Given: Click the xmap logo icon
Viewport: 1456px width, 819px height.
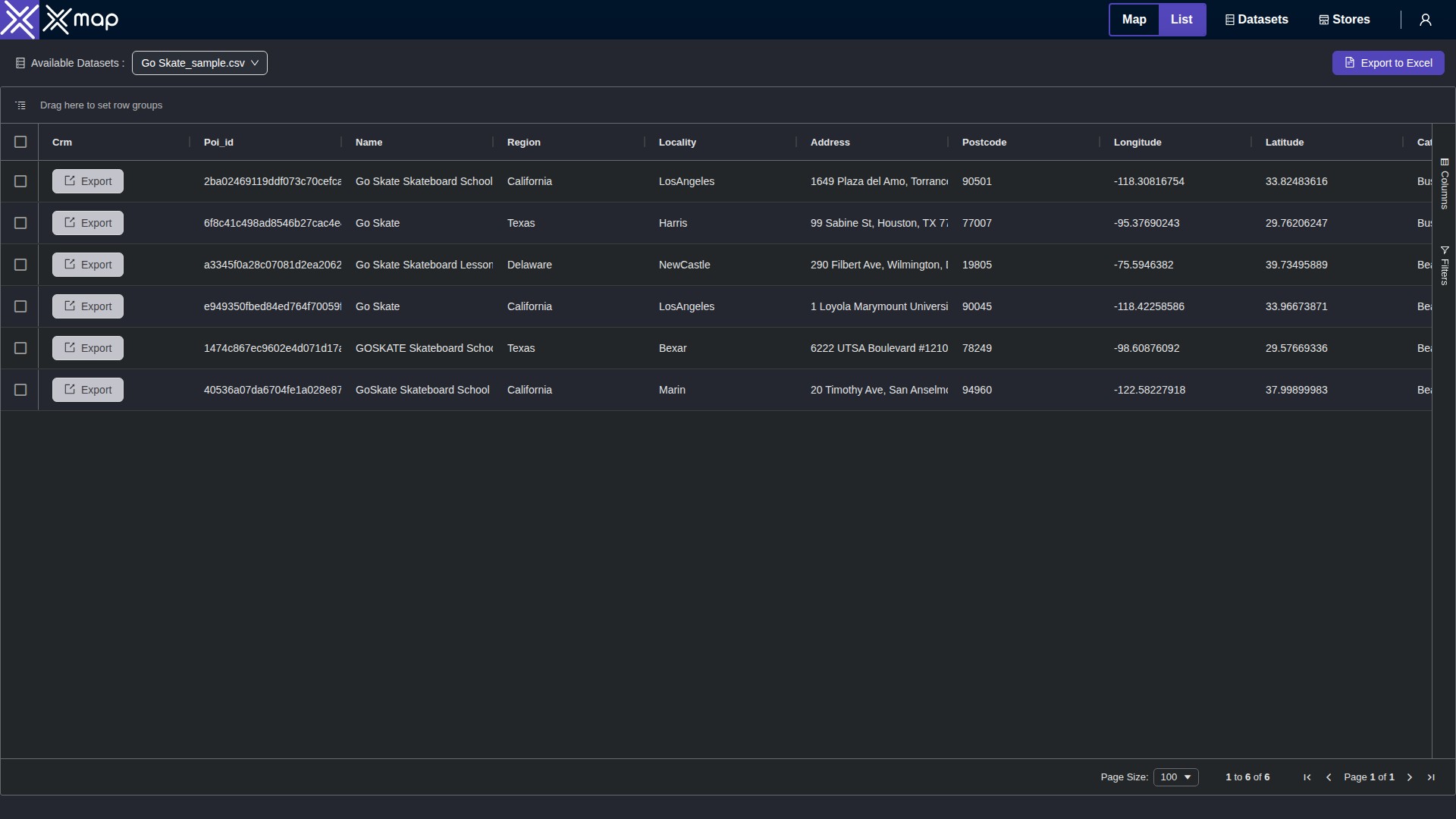Looking at the screenshot, I should (x=19, y=20).
